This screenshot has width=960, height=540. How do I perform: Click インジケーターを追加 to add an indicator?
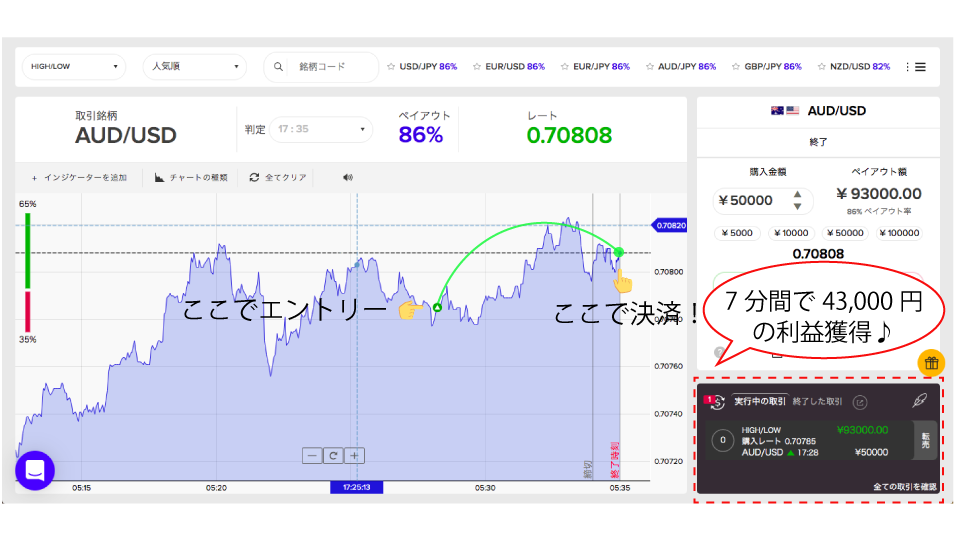click(79, 178)
